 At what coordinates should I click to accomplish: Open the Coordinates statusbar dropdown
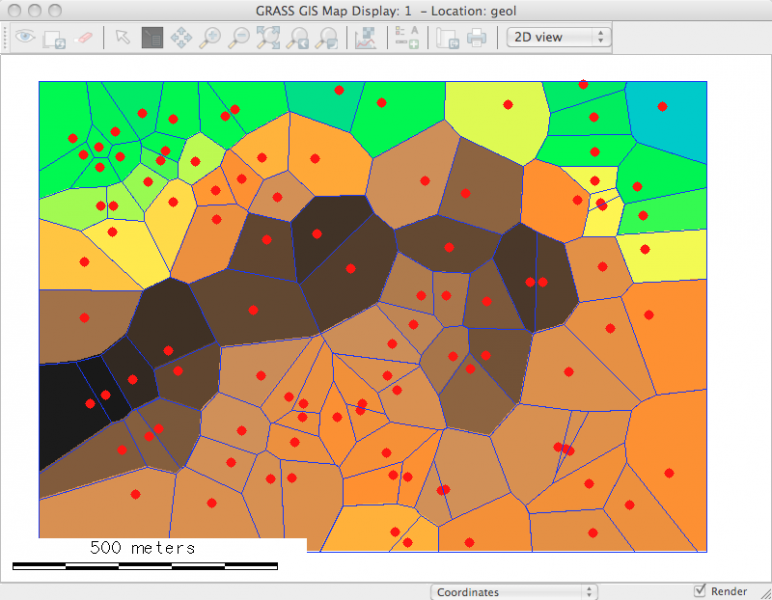click(x=513, y=592)
